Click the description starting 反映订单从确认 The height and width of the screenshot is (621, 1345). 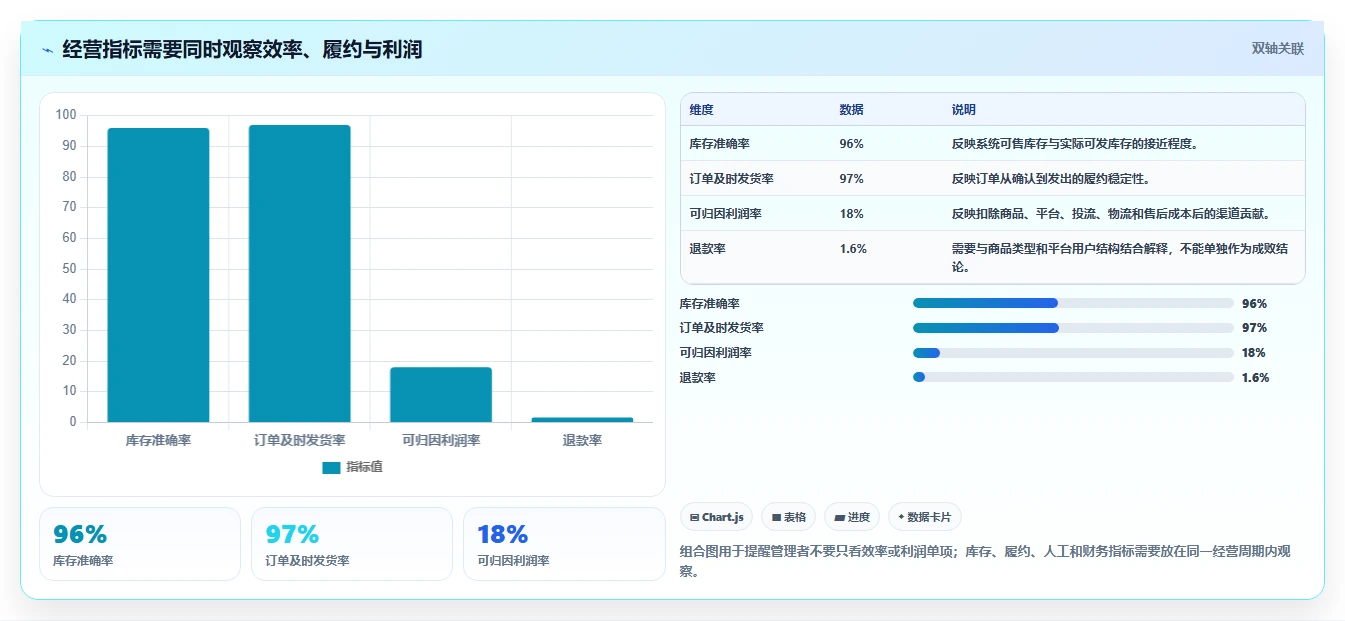point(1051,179)
